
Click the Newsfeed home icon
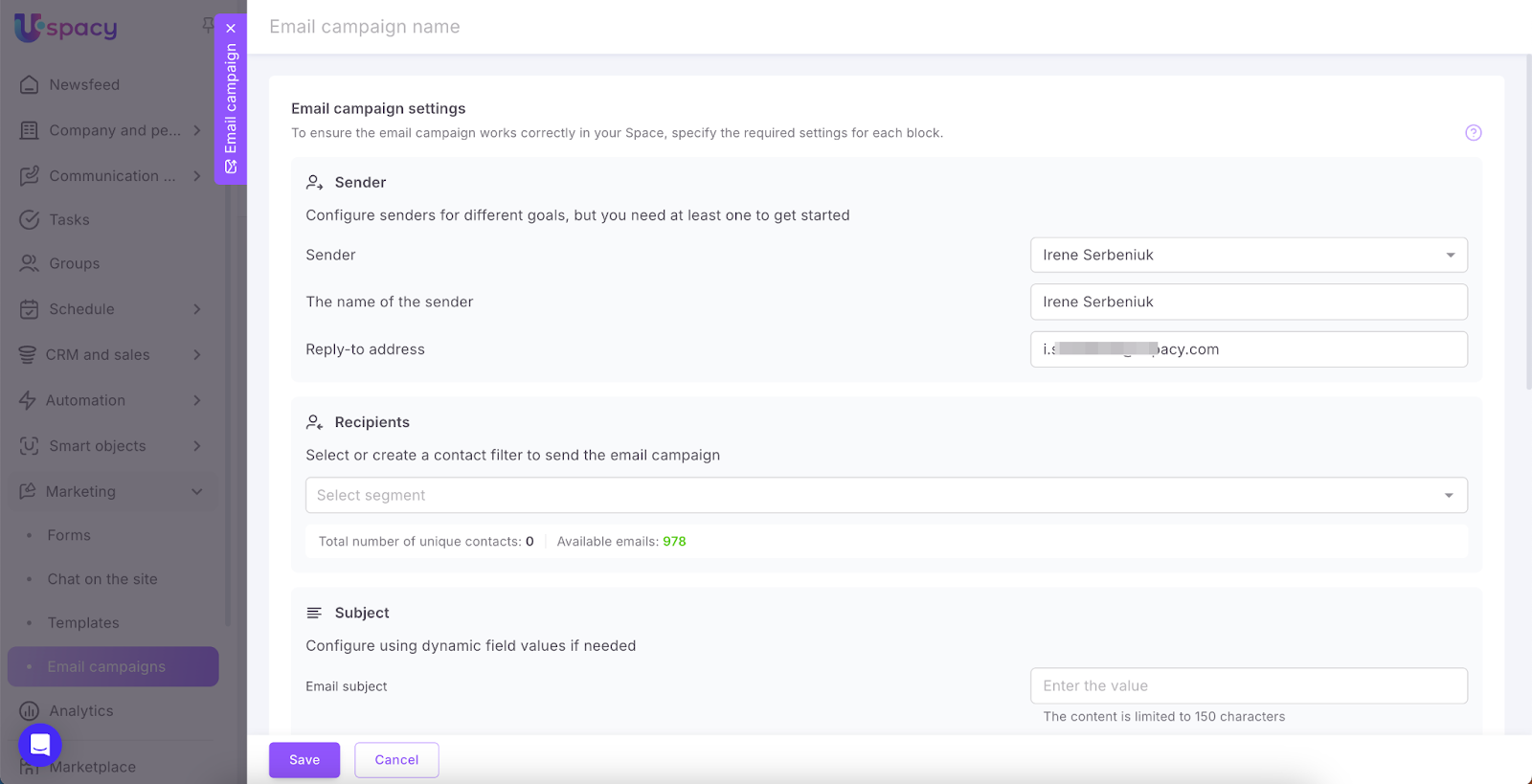coord(30,85)
